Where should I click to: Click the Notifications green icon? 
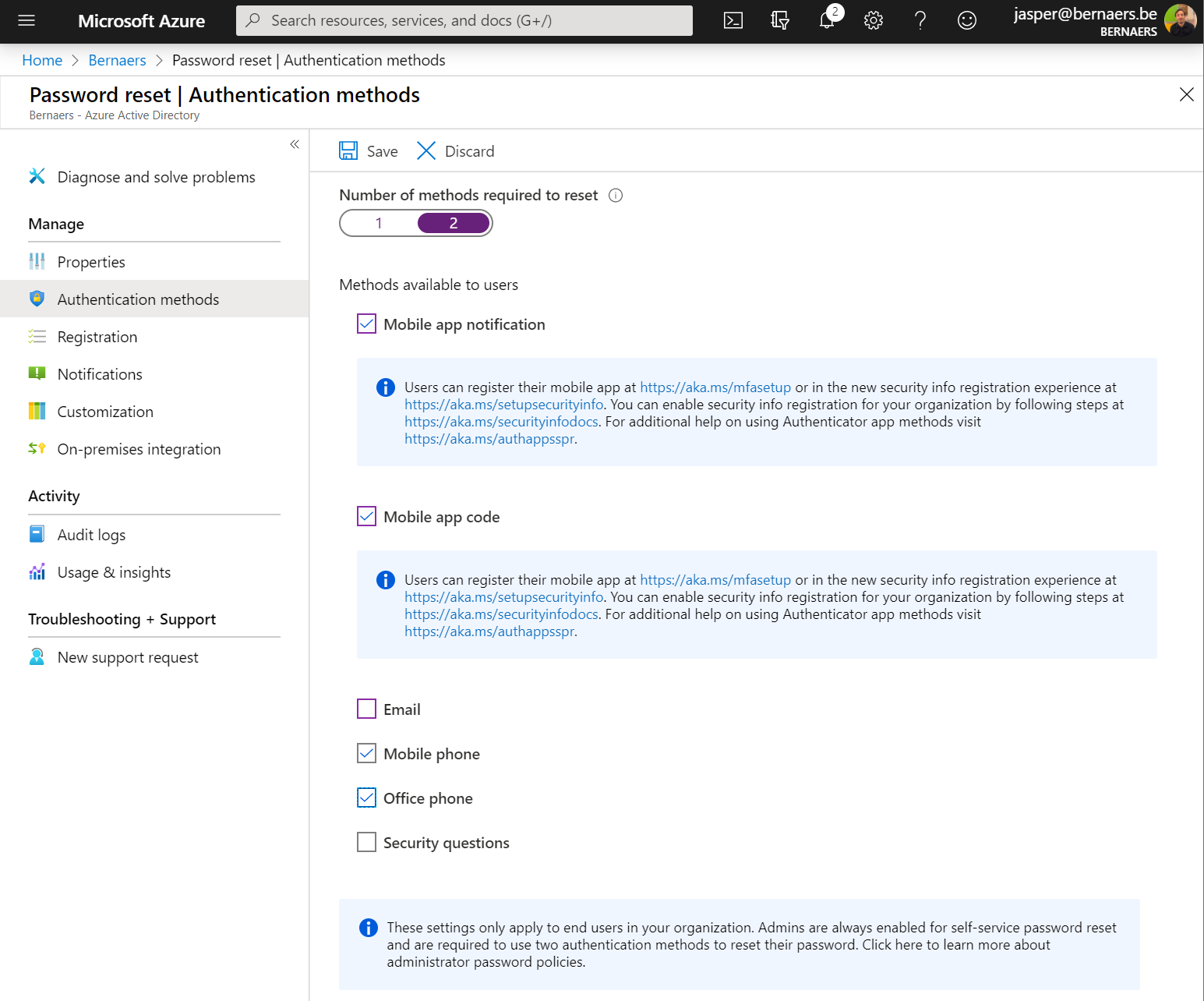point(37,373)
